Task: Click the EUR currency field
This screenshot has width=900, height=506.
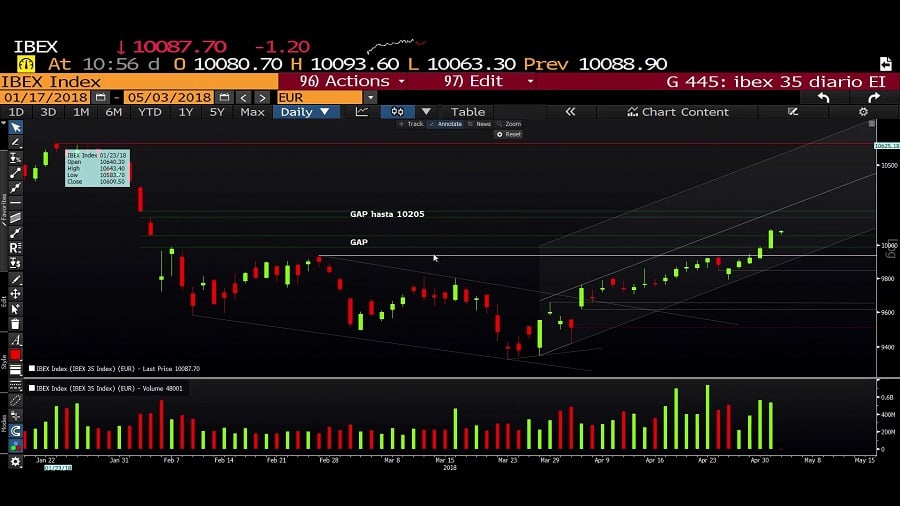Action: [320, 98]
